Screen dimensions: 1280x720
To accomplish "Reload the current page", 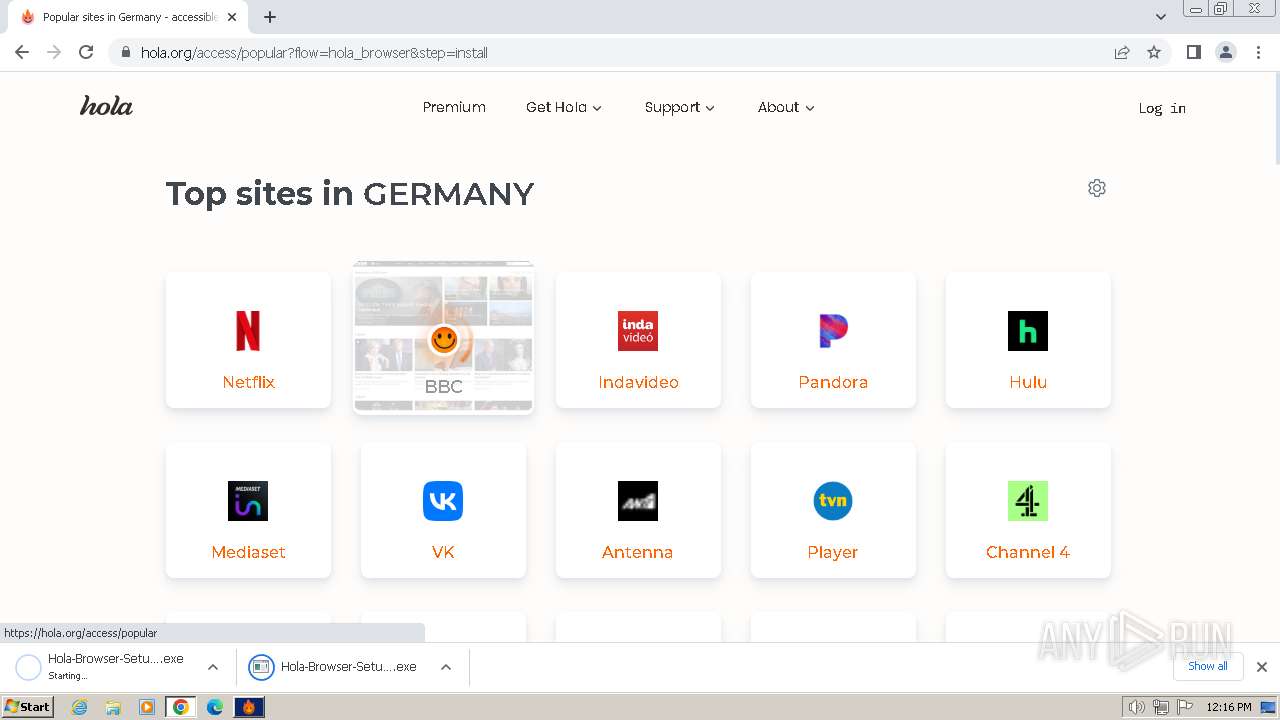I will [x=86, y=52].
